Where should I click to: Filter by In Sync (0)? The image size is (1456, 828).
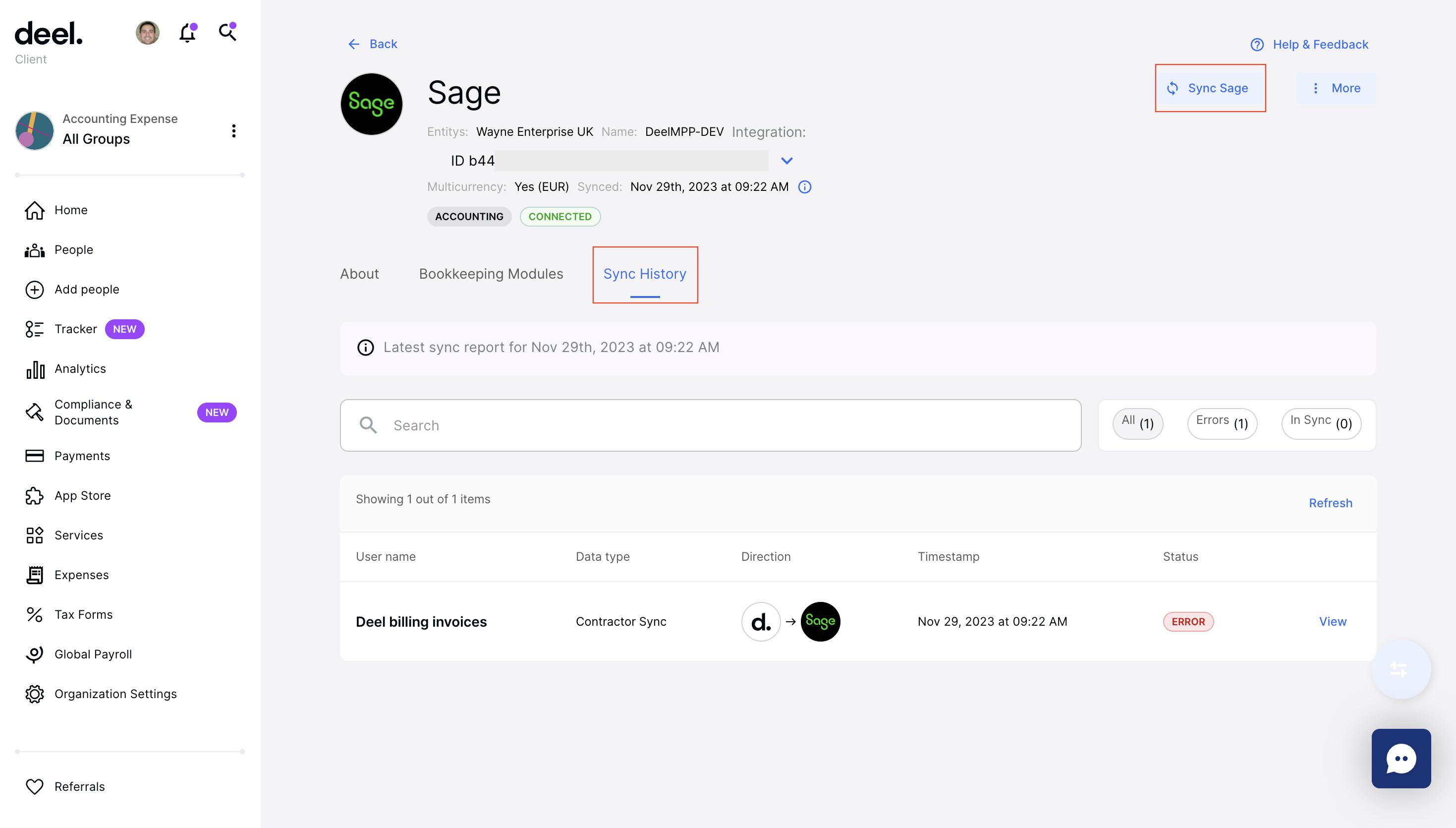coord(1321,423)
